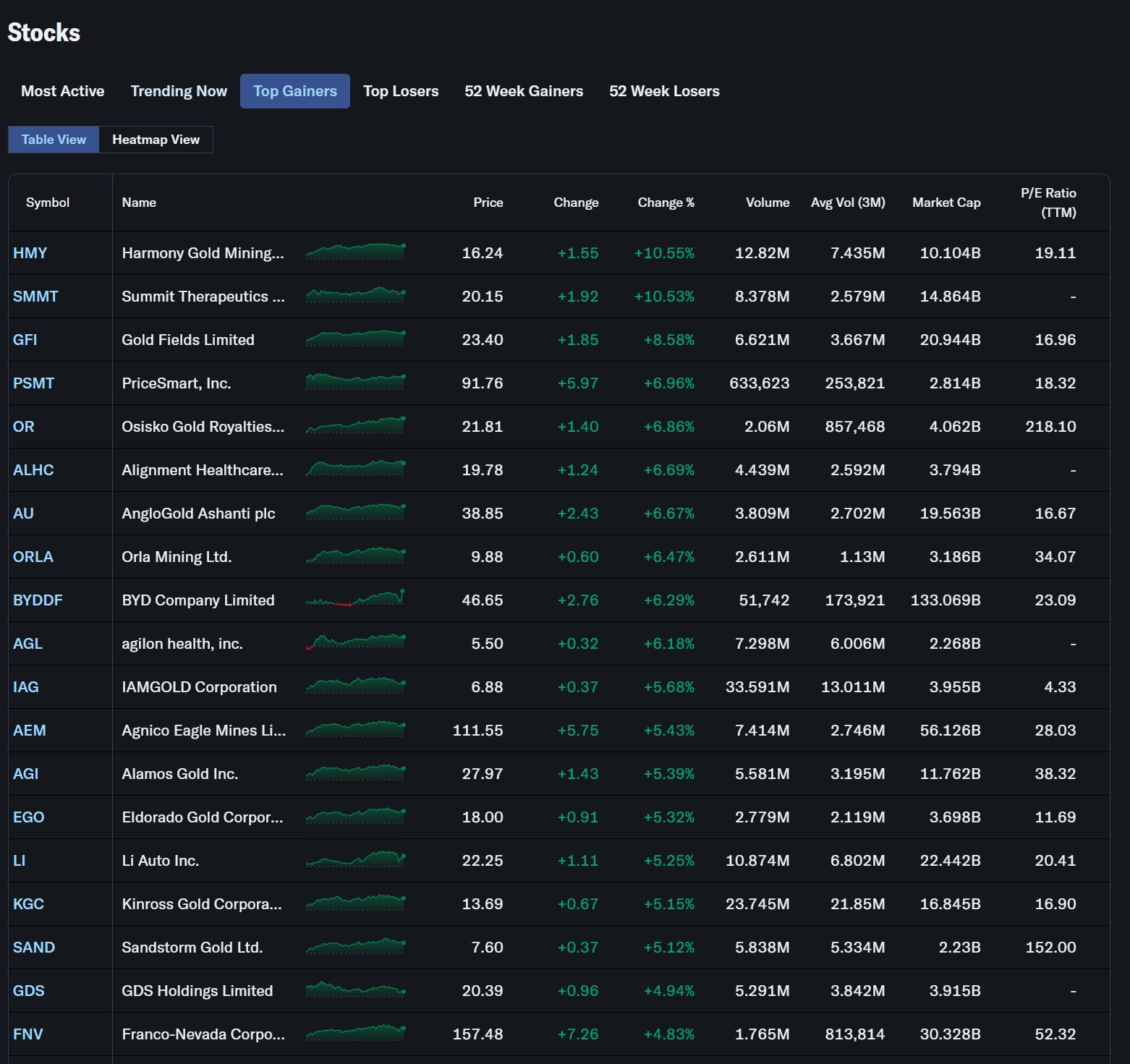Click IAMGOLD Corporation sparkline chart
Viewport: 1130px width, 1064px height.
pyautogui.click(x=355, y=685)
